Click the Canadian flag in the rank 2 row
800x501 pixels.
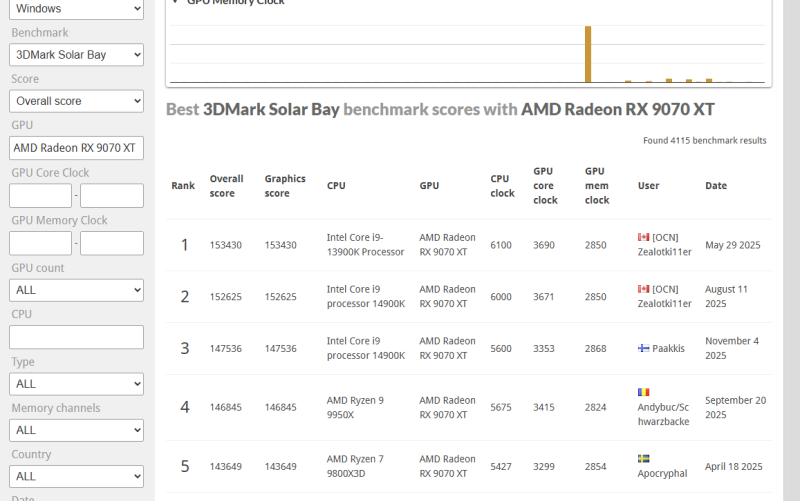643,289
